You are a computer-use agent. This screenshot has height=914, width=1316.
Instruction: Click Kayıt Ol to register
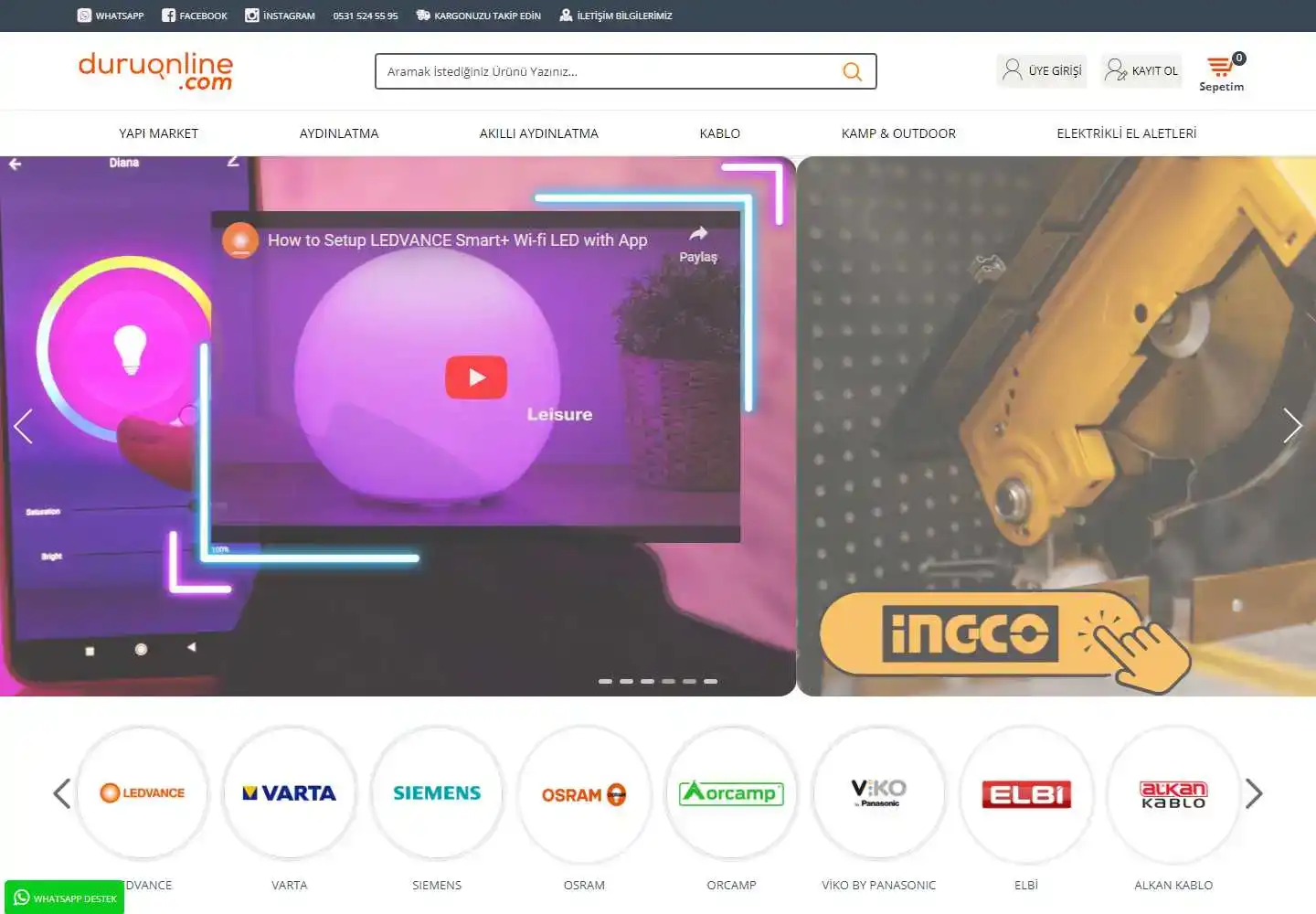tap(1141, 70)
